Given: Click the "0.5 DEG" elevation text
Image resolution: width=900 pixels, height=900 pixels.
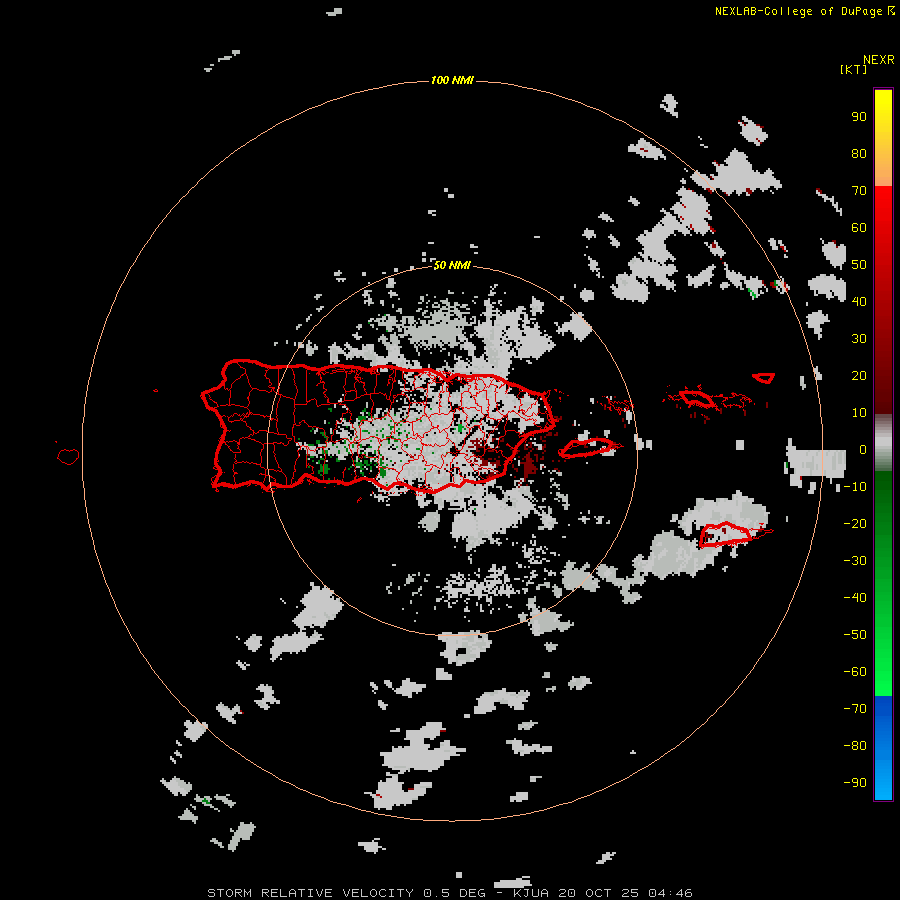Looking at the screenshot, I should click(x=455, y=893).
